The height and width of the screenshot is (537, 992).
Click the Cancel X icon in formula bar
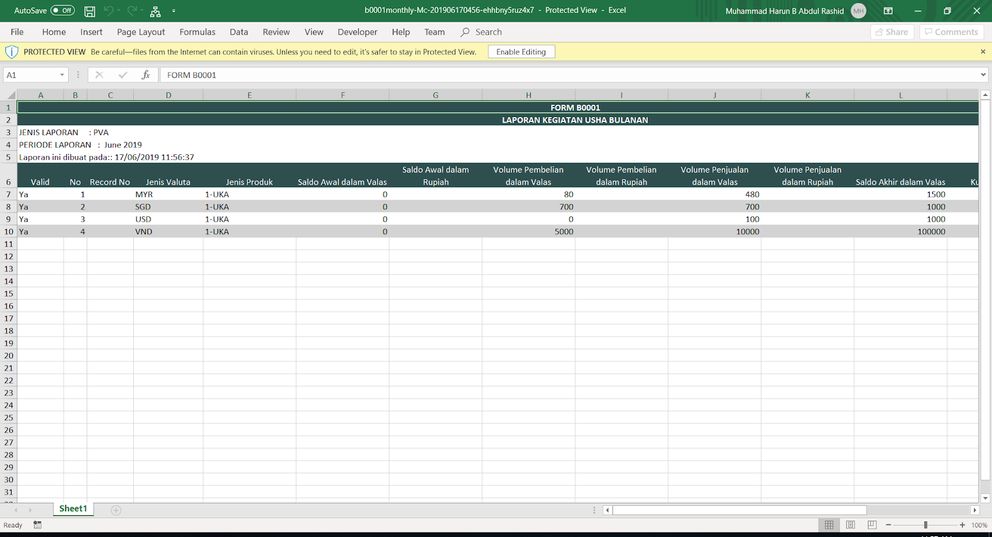click(99, 75)
